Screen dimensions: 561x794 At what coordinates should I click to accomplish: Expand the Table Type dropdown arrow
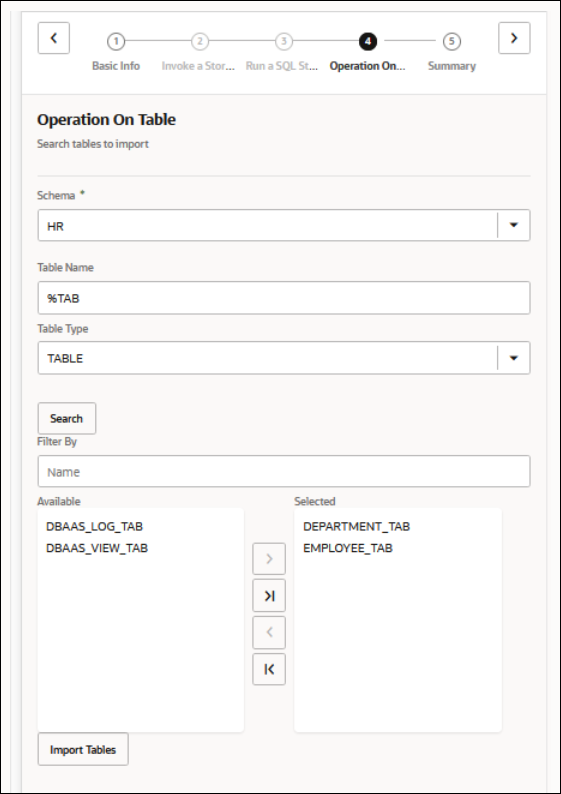tap(513, 358)
